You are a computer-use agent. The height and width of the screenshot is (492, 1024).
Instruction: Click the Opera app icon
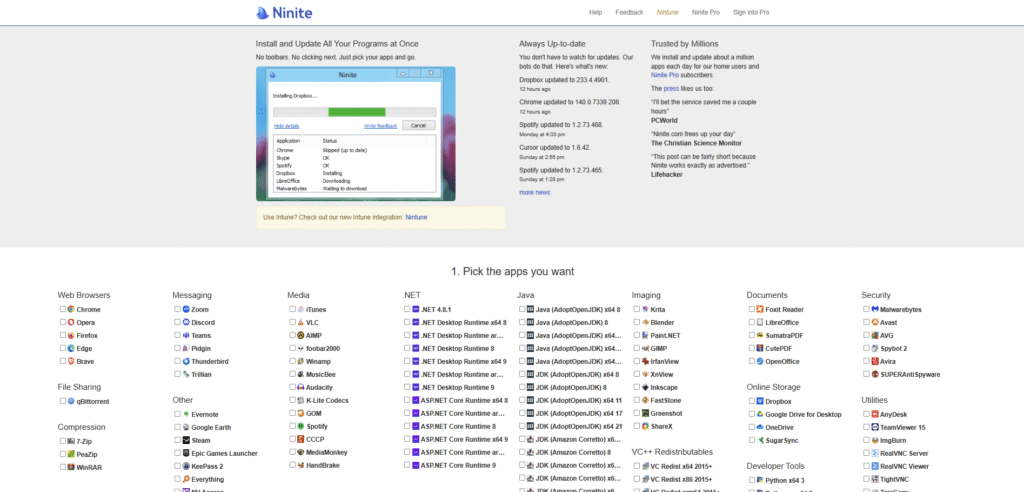click(71, 323)
